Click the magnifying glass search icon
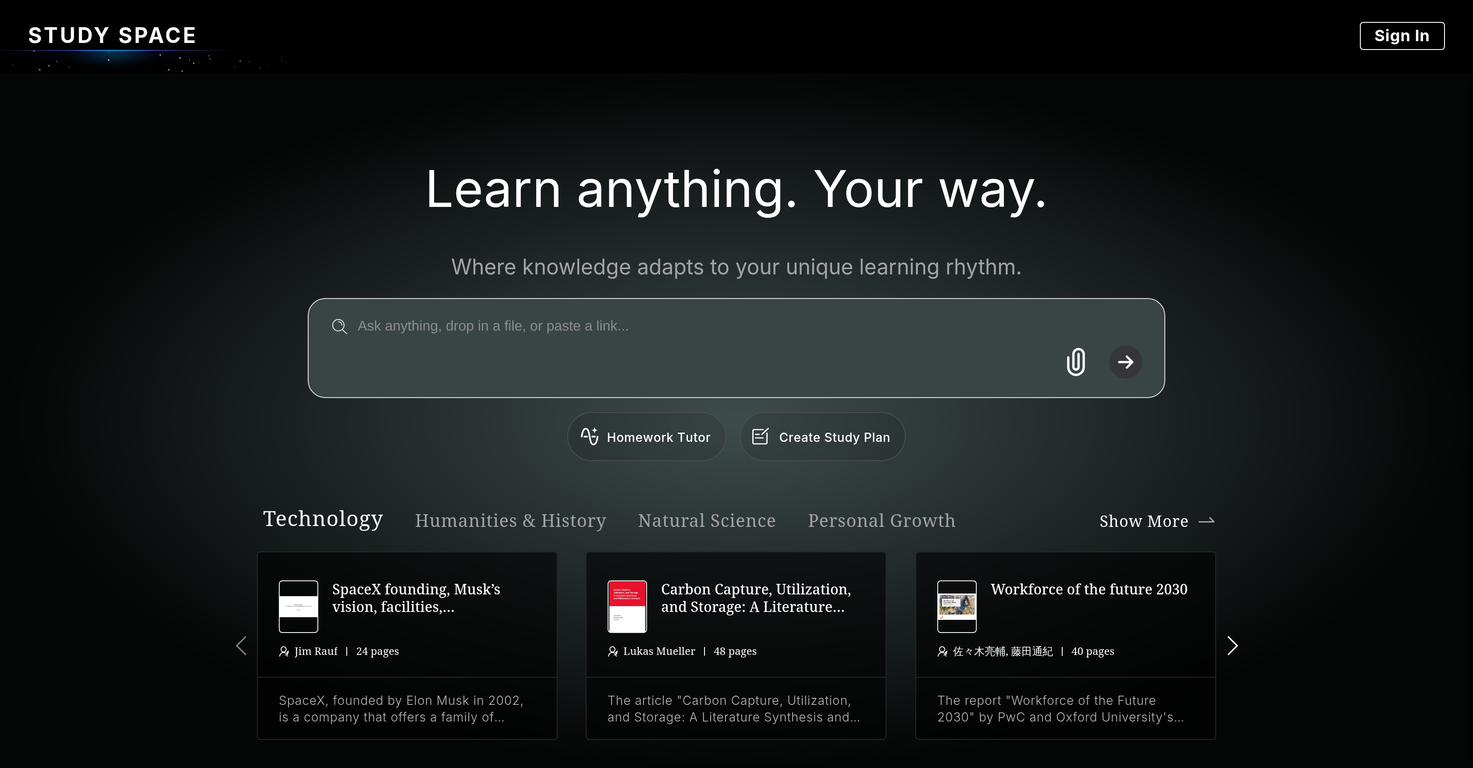 (339, 326)
